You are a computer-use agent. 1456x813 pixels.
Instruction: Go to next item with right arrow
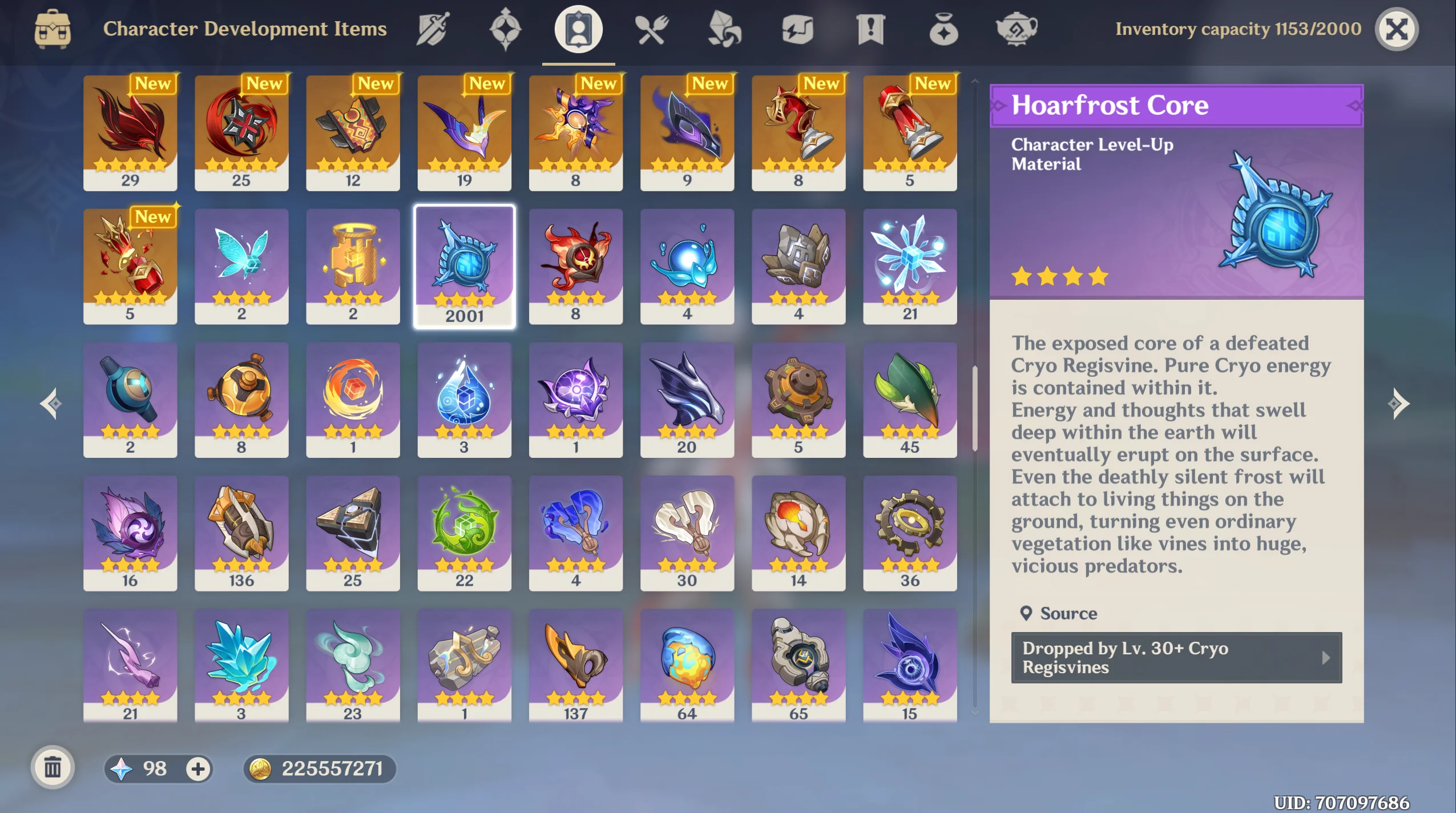point(1398,404)
